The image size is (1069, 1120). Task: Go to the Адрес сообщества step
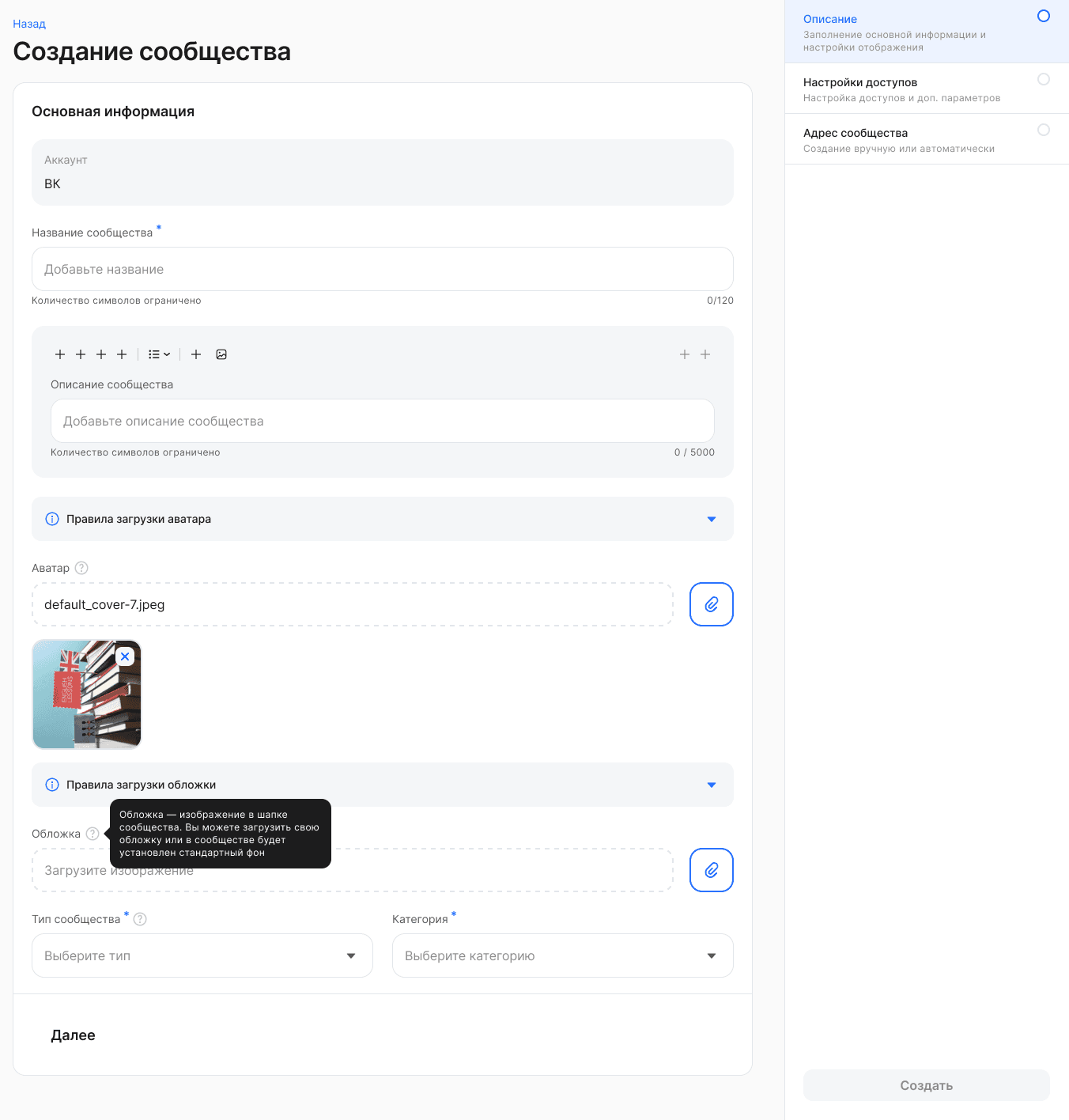pos(927,139)
